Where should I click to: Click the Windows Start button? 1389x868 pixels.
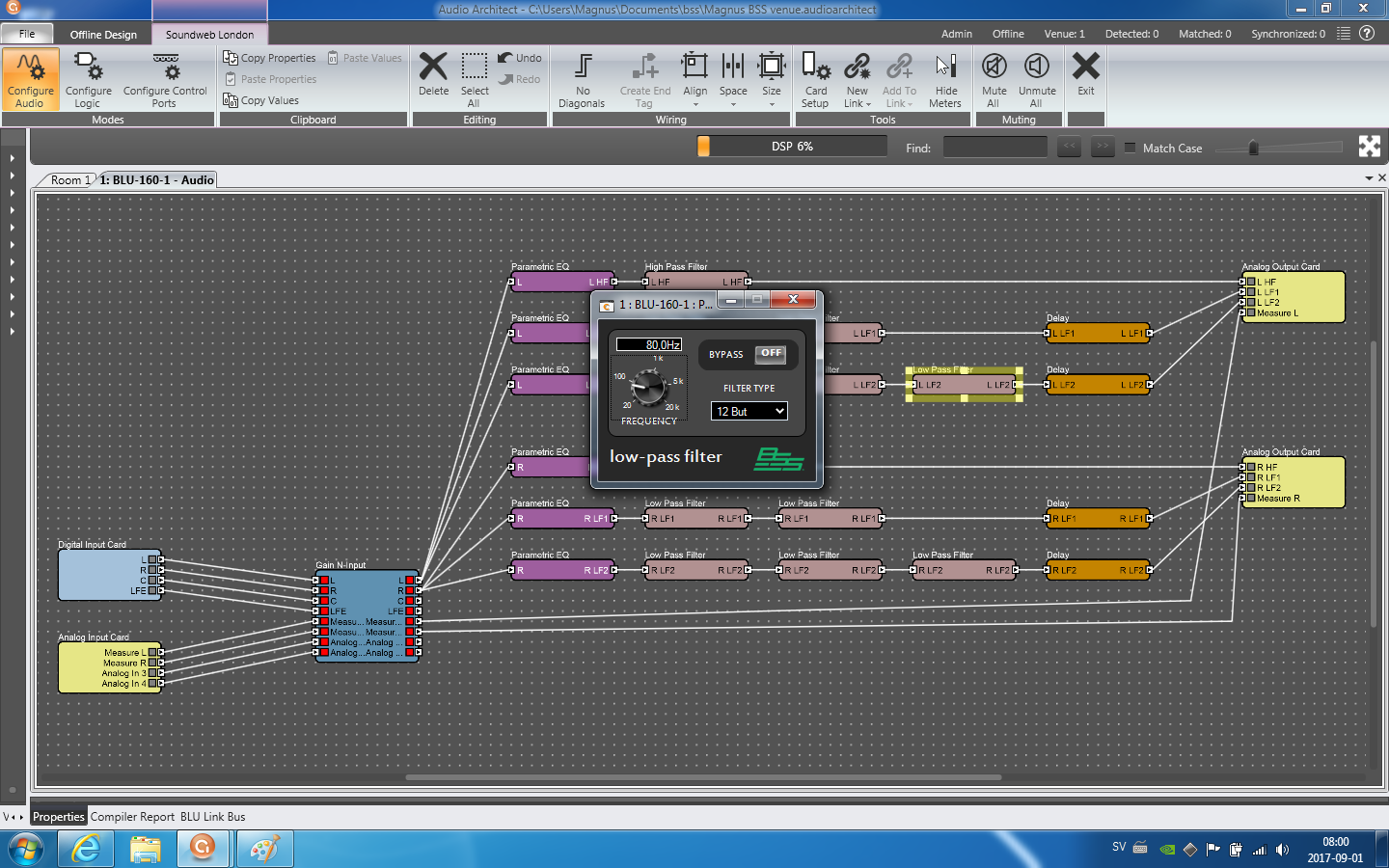coord(26,850)
